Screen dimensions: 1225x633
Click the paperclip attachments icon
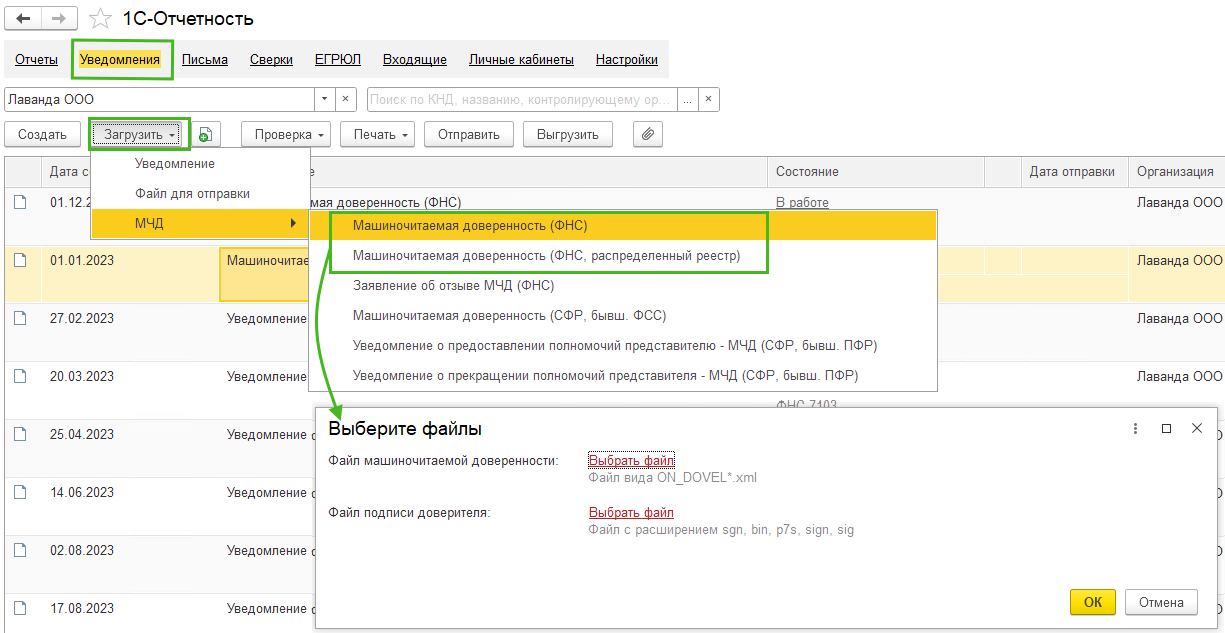648,135
